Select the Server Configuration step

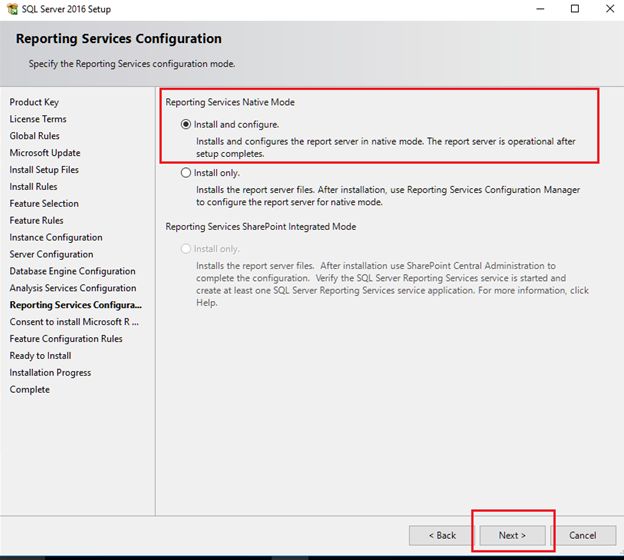[51, 255]
